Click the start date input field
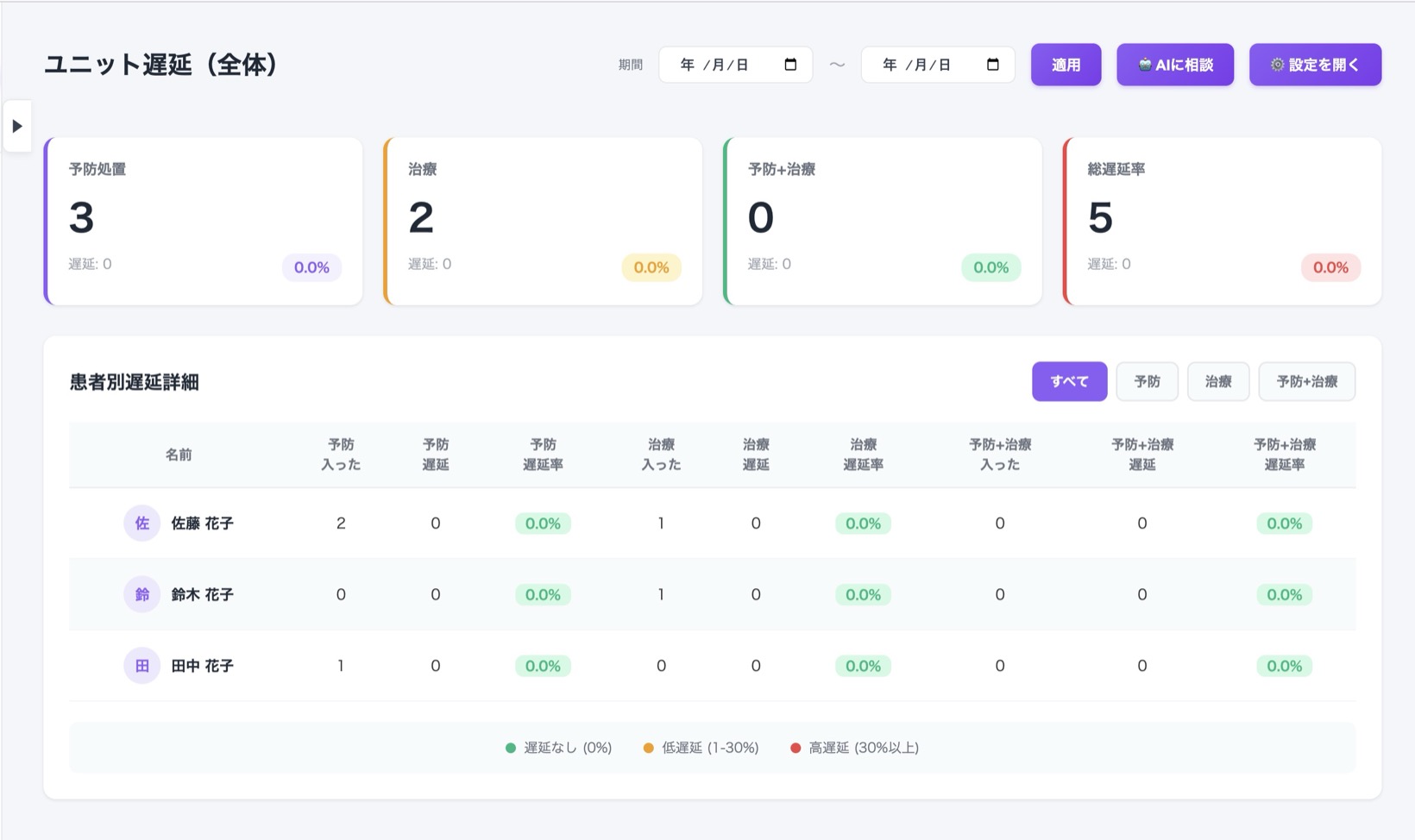 tap(736, 65)
